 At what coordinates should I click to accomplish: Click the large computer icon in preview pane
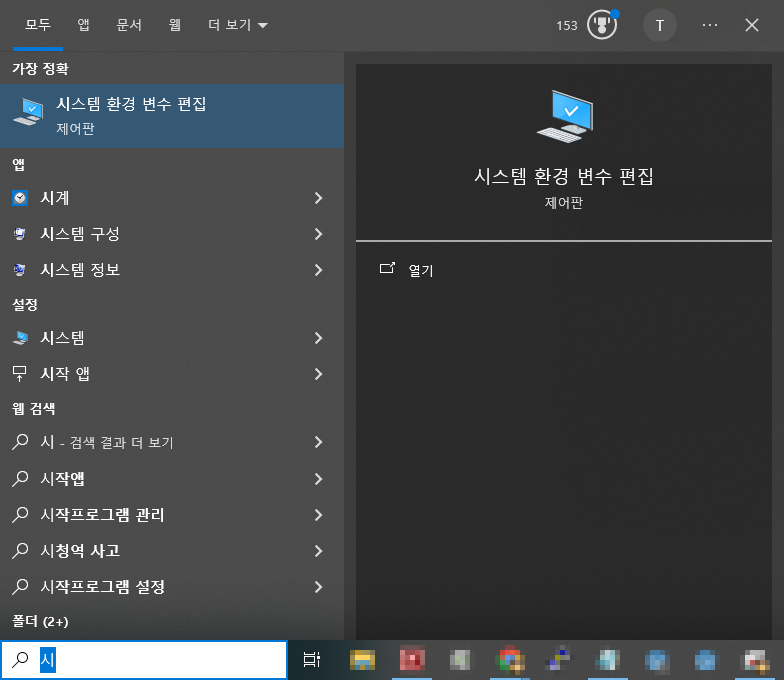565,116
